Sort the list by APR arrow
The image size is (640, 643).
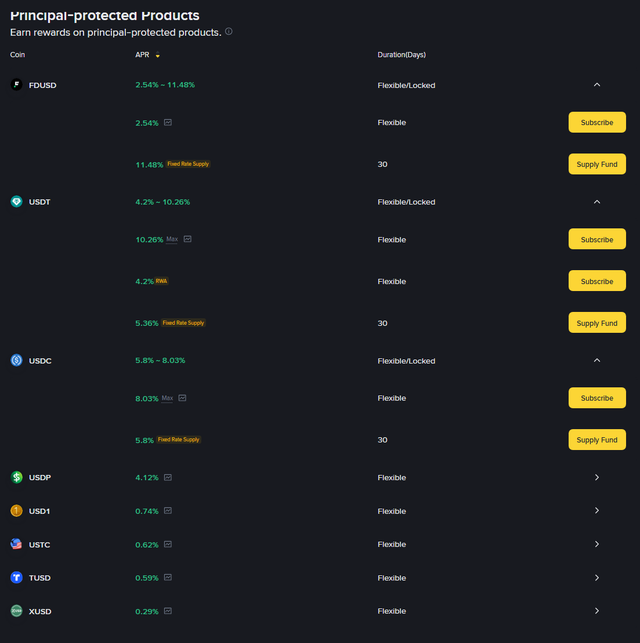point(157,55)
